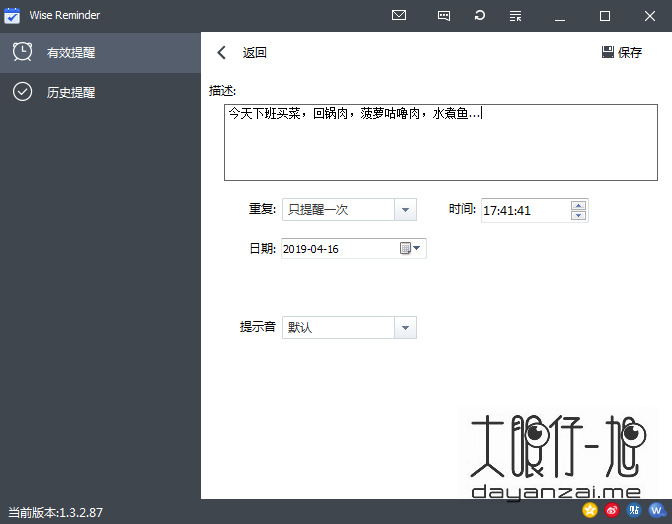
Task: Open the date picker calendar icon
Action: point(410,248)
